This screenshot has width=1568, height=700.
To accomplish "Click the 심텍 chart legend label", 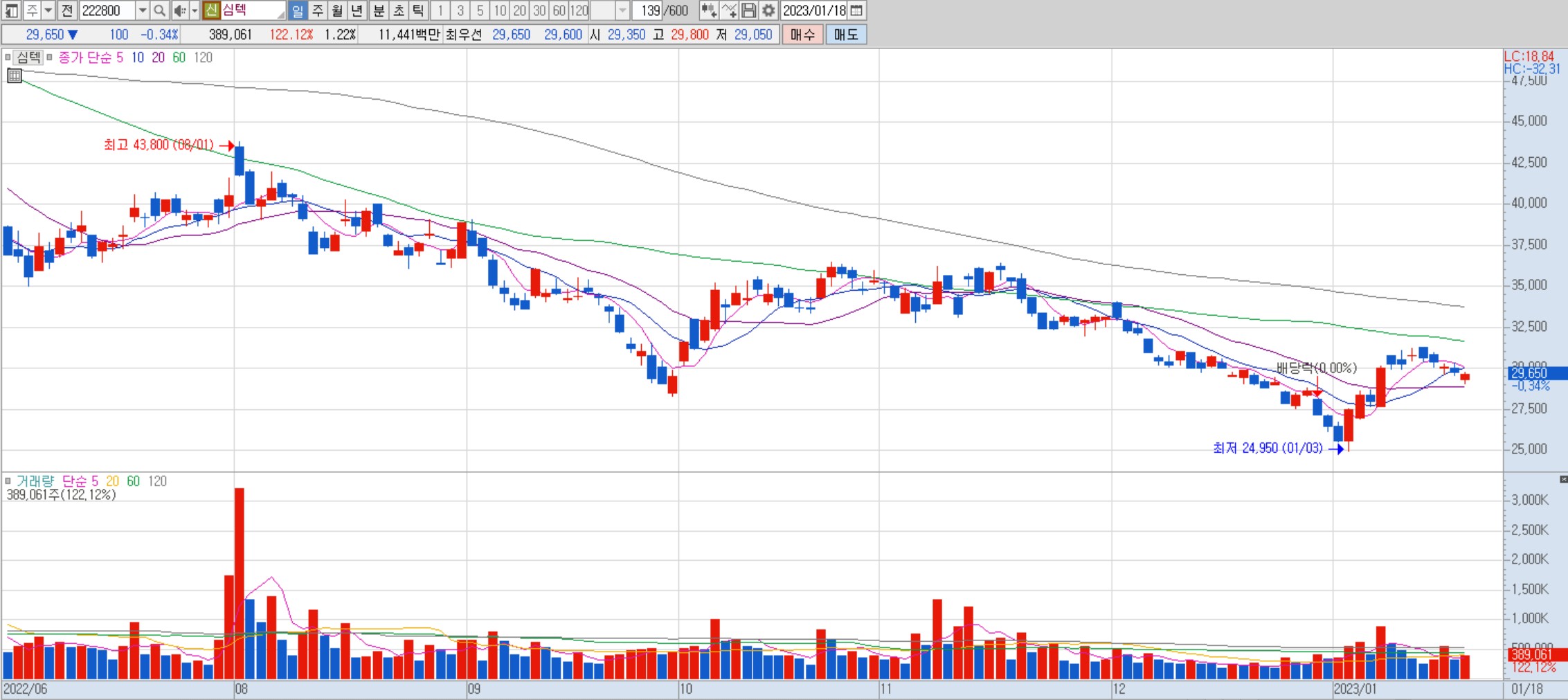I will [x=28, y=57].
